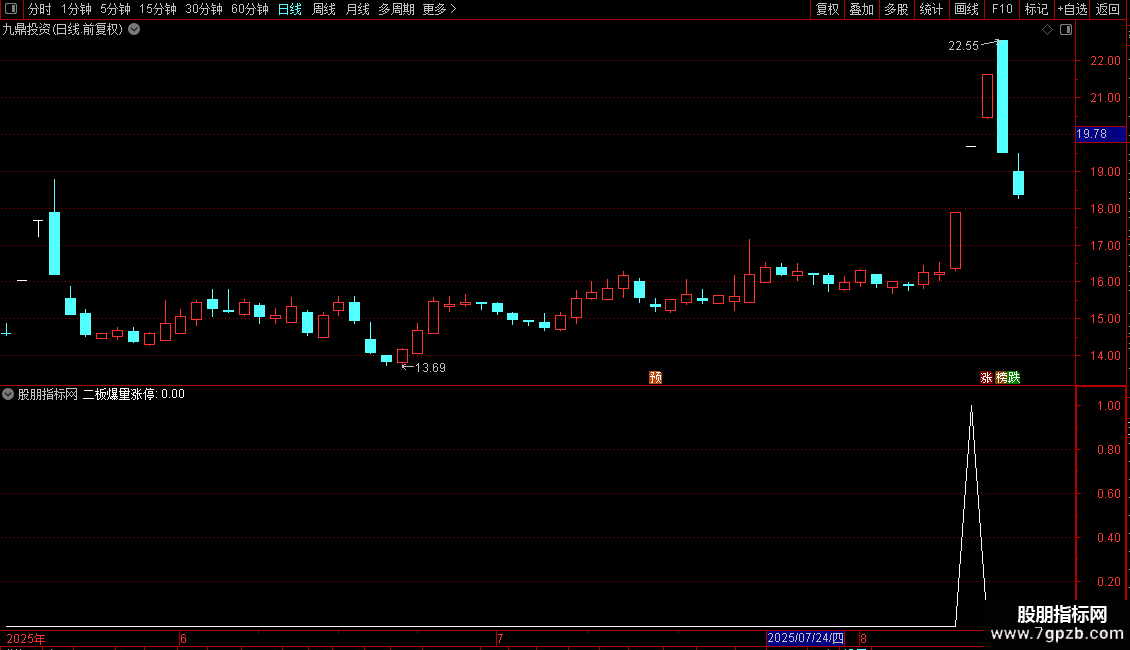The width and height of the screenshot is (1130, 650).
Task: Select the 5分钟 period
Action: pos(115,9)
